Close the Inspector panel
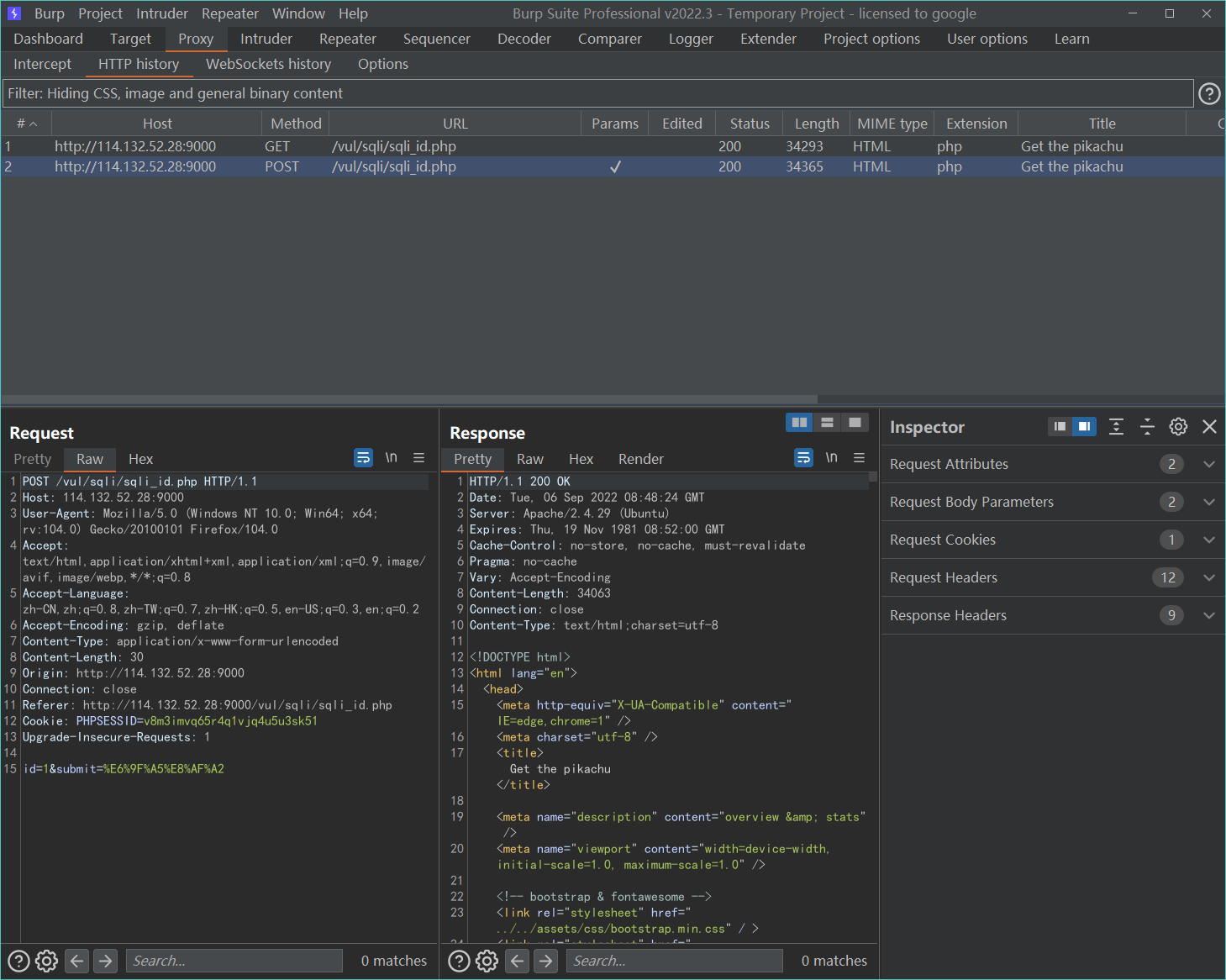 (x=1209, y=427)
